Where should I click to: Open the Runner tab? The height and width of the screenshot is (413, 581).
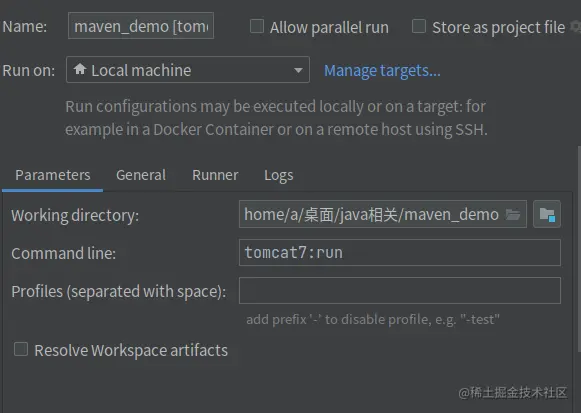point(215,175)
